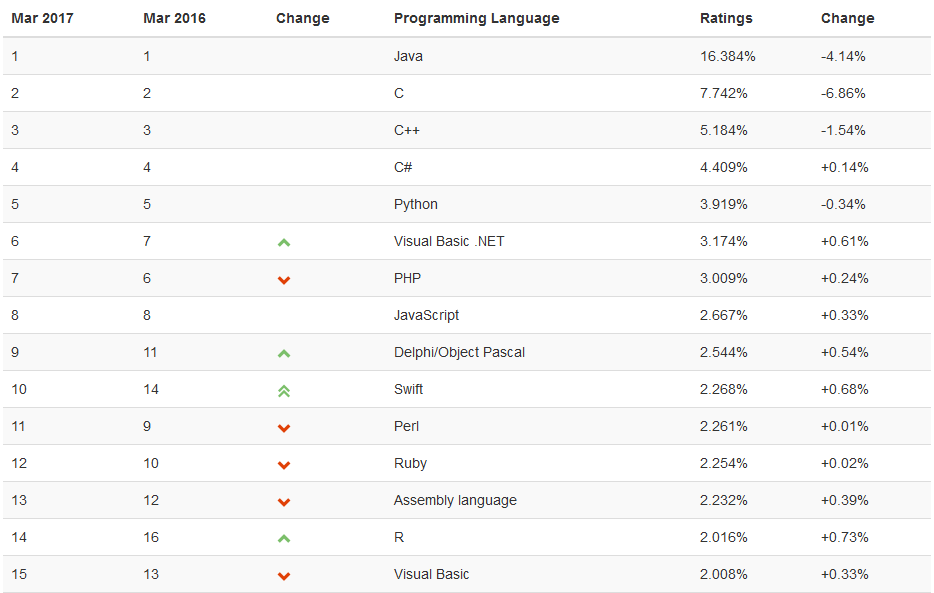
Task: Click the 'Visual Basic .NET' language cell
Action: [x=449, y=241]
